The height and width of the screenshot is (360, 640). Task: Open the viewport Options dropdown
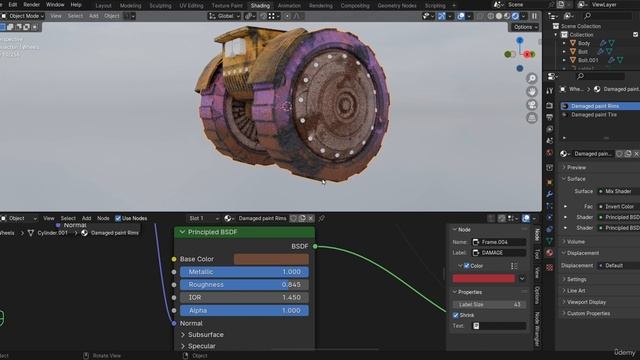tap(525, 27)
